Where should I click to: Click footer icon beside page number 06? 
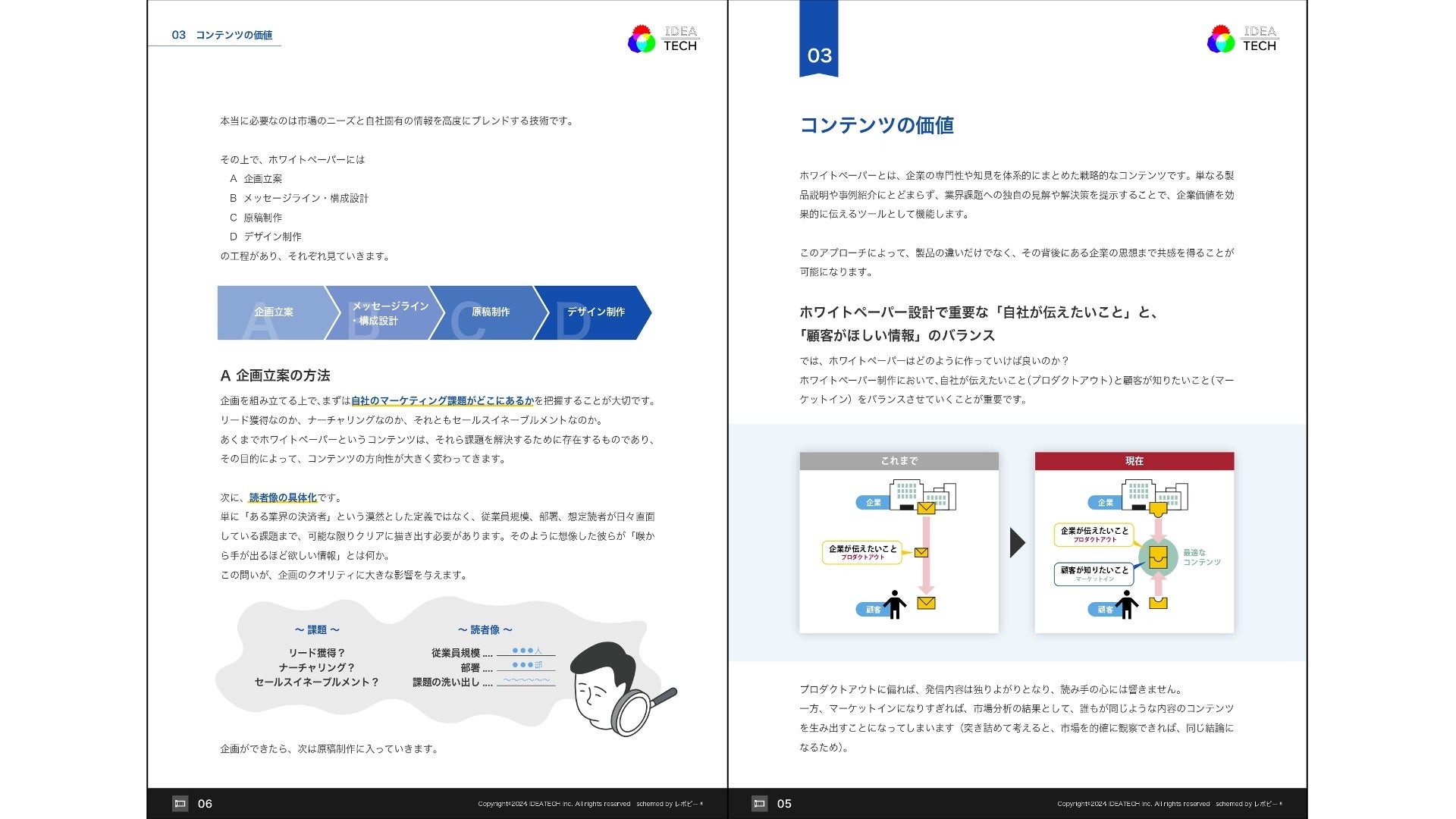(x=180, y=803)
